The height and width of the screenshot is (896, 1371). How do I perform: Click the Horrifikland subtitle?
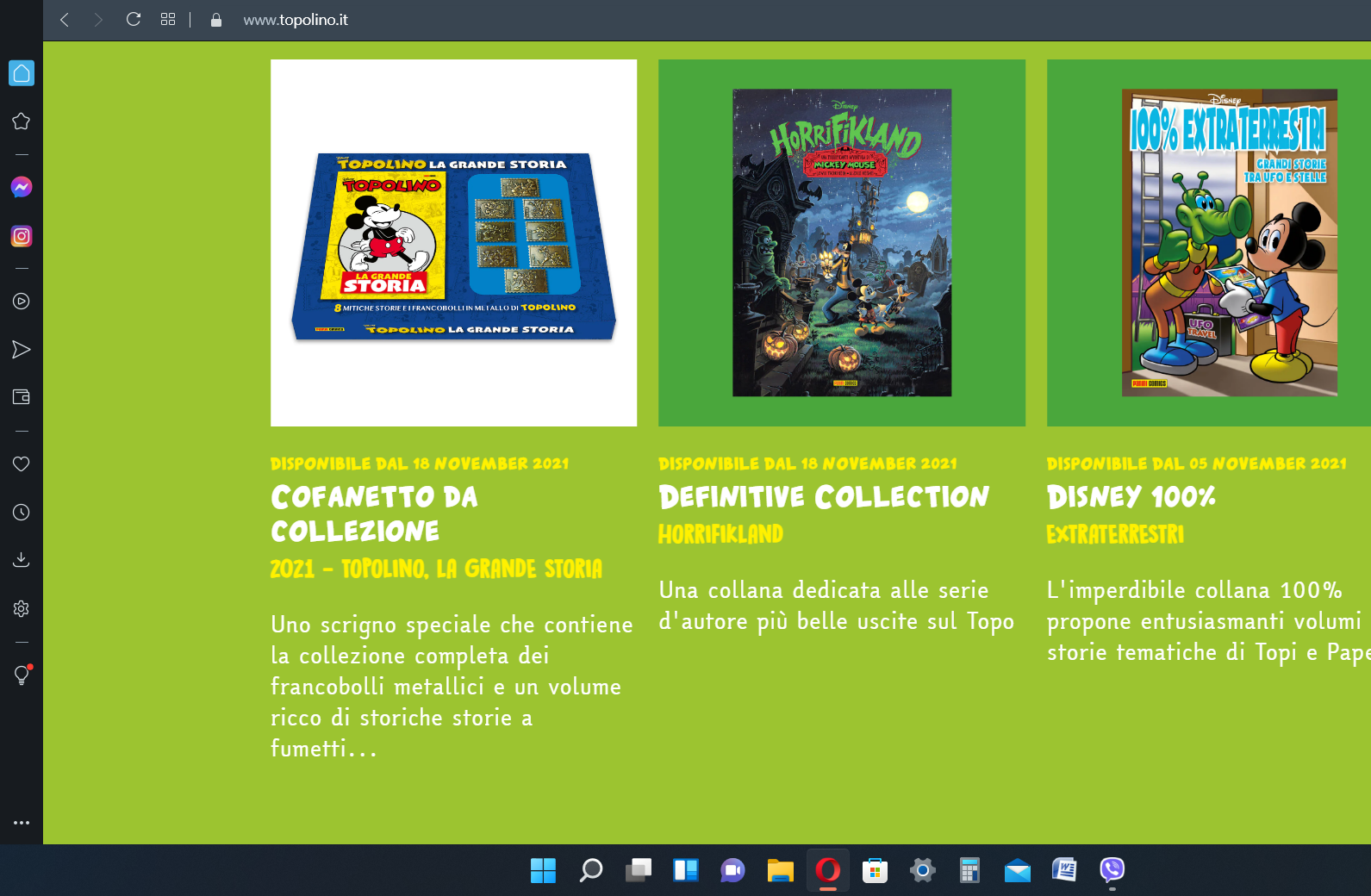(x=721, y=534)
